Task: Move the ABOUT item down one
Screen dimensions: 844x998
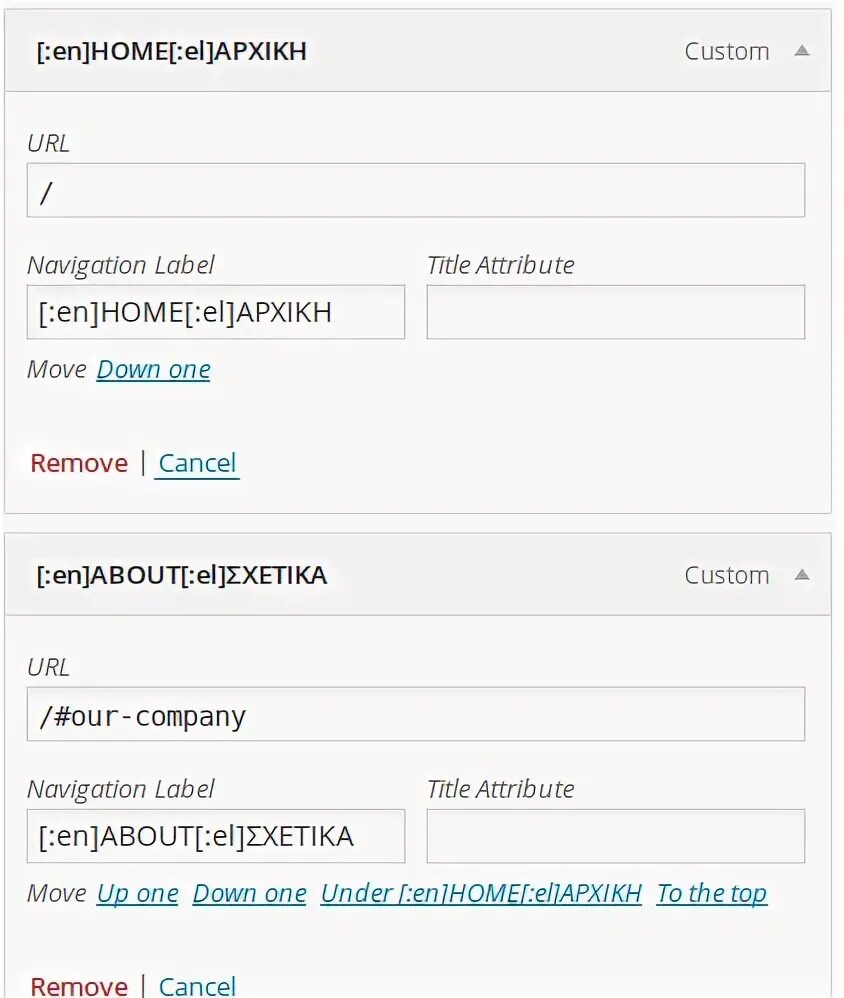Action: pos(249,894)
